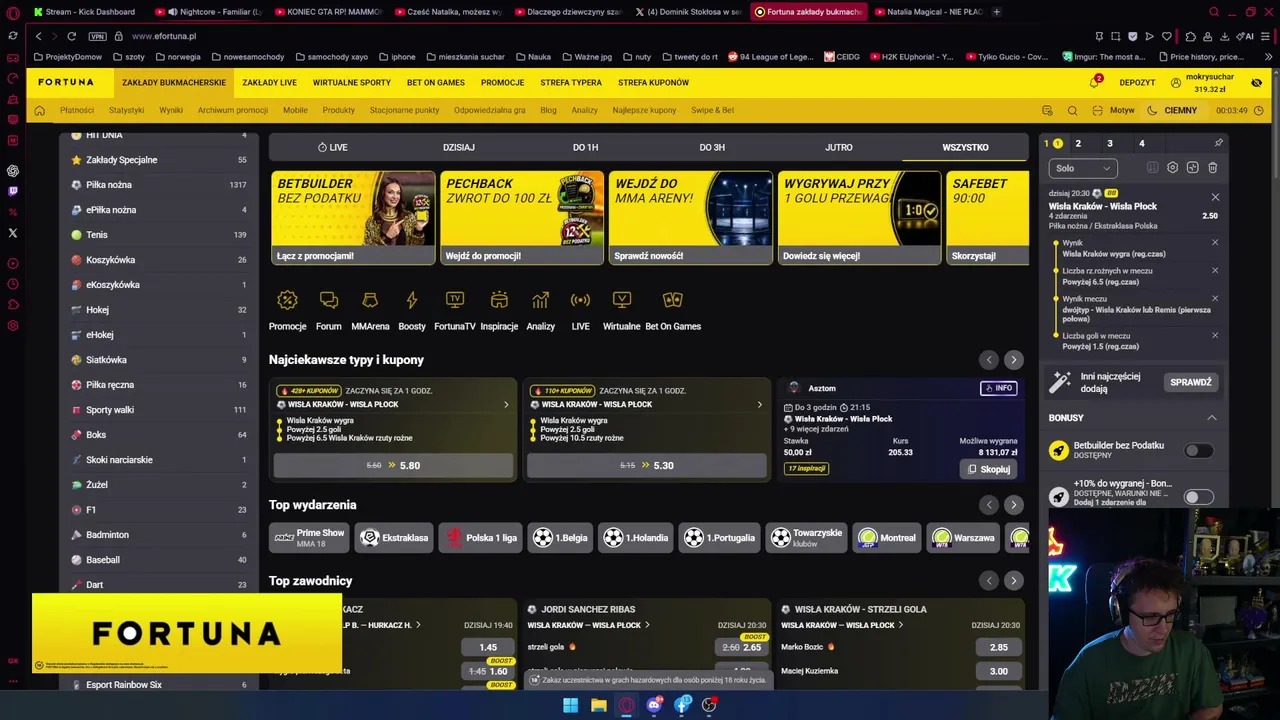
Task: Open the Inspiracje icon
Action: coord(499,300)
